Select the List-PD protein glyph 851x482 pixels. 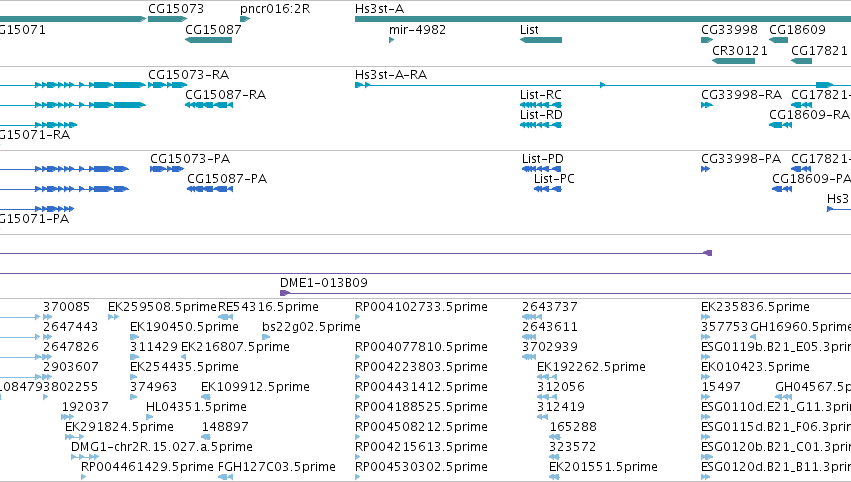pyautogui.click(x=541, y=169)
